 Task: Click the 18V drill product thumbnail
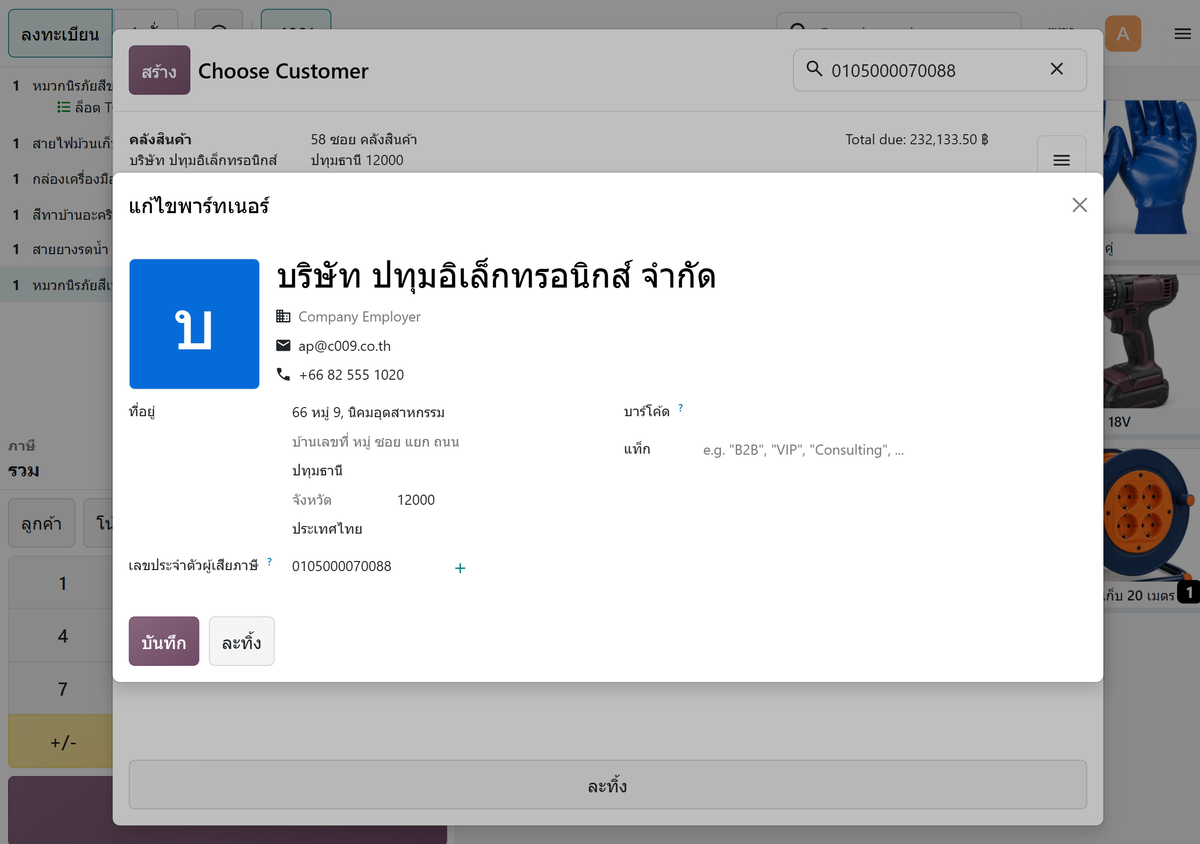1151,343
